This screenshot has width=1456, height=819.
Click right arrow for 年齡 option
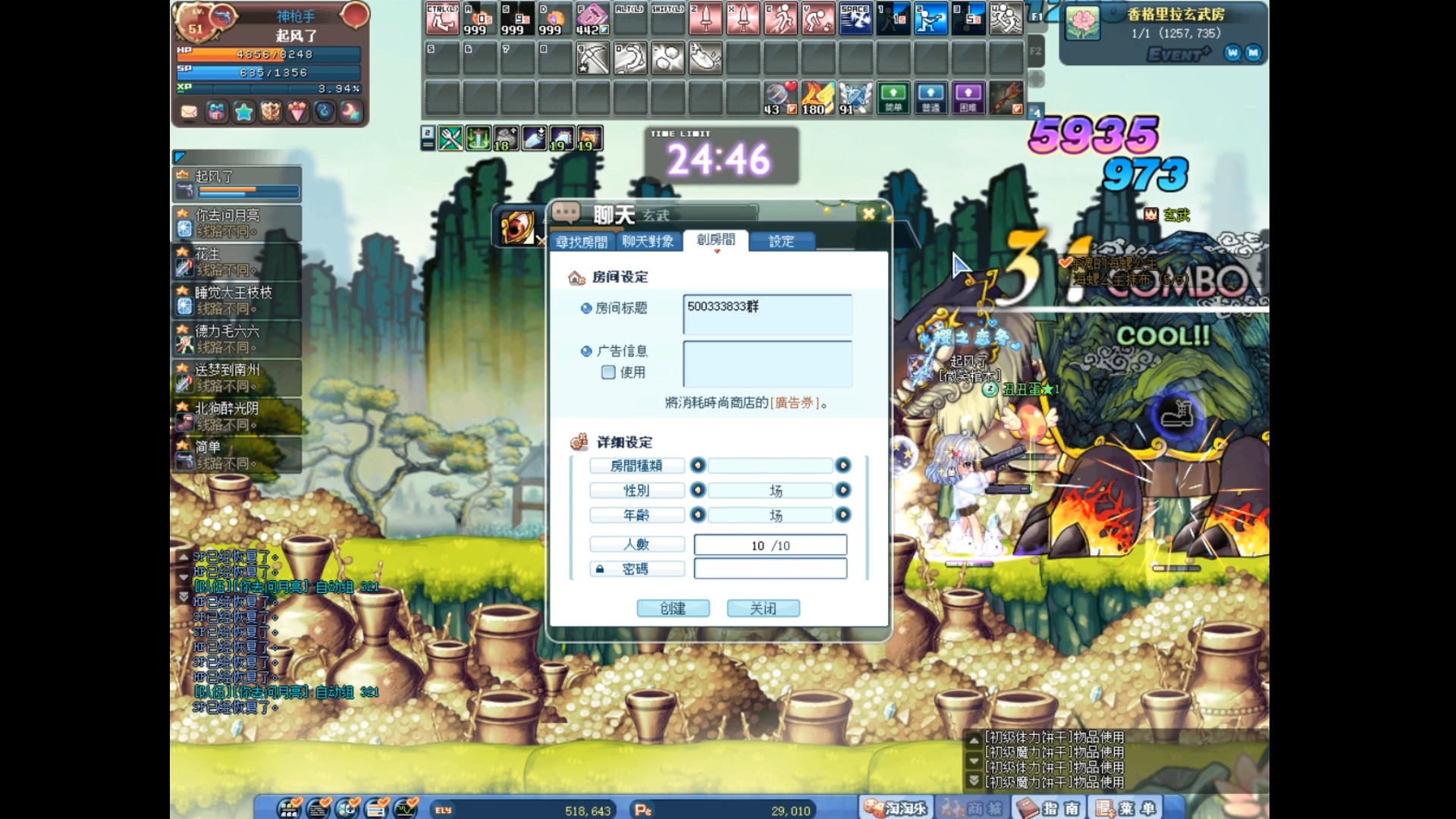pyautogui.click(x=843, y=516)
